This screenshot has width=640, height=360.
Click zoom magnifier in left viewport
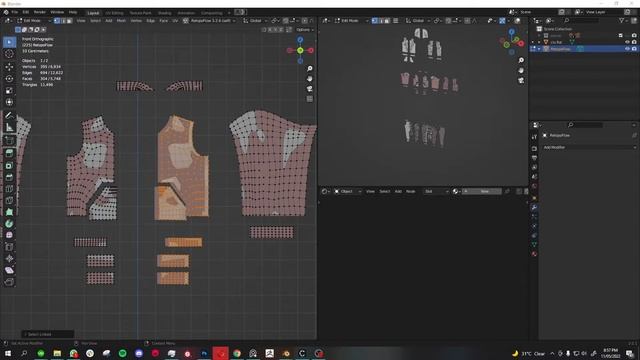pos(310,69)
